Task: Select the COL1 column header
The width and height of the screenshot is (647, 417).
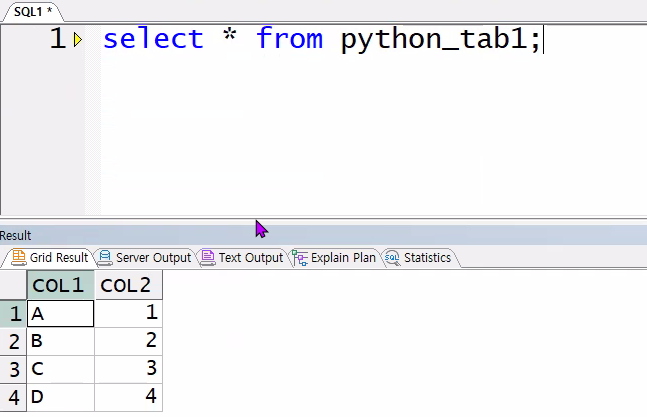Action: [61, 285]
